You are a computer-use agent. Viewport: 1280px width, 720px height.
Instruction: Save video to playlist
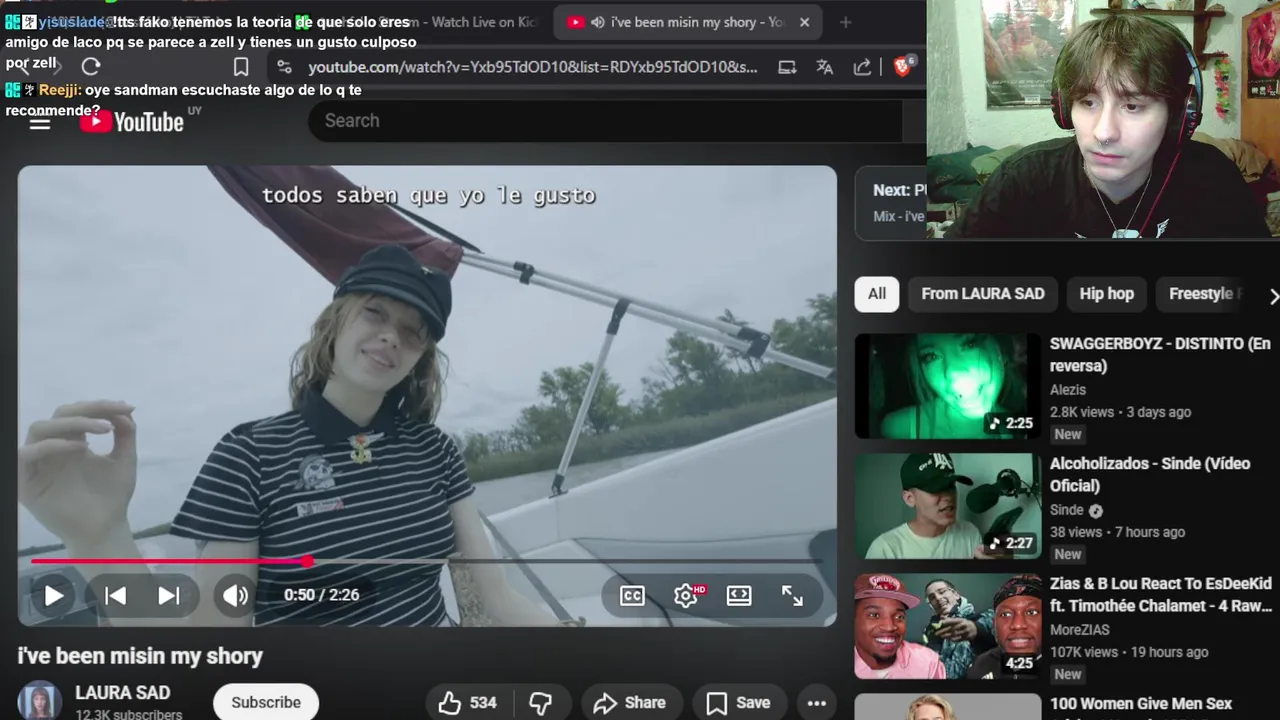tap(739, 703)
